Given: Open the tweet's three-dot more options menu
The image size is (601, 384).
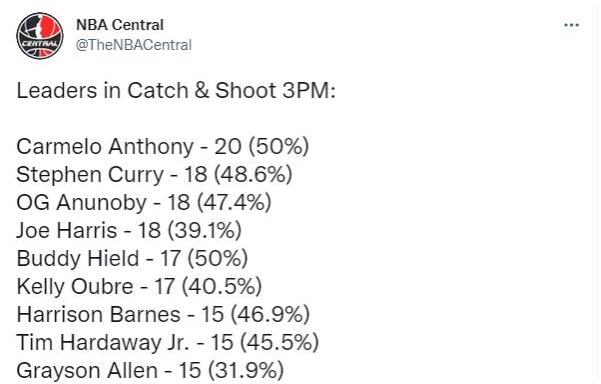Looking at the screenshot, I should coord(571,25).
